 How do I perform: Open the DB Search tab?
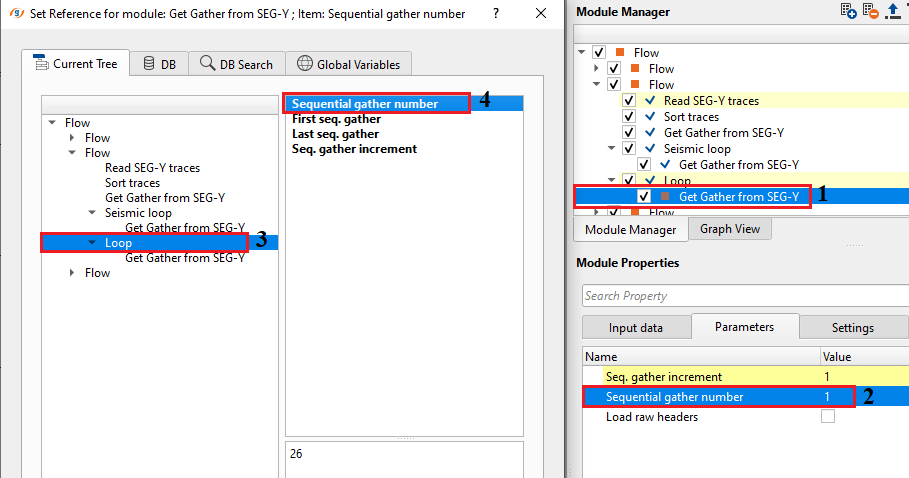pos(237,64)
